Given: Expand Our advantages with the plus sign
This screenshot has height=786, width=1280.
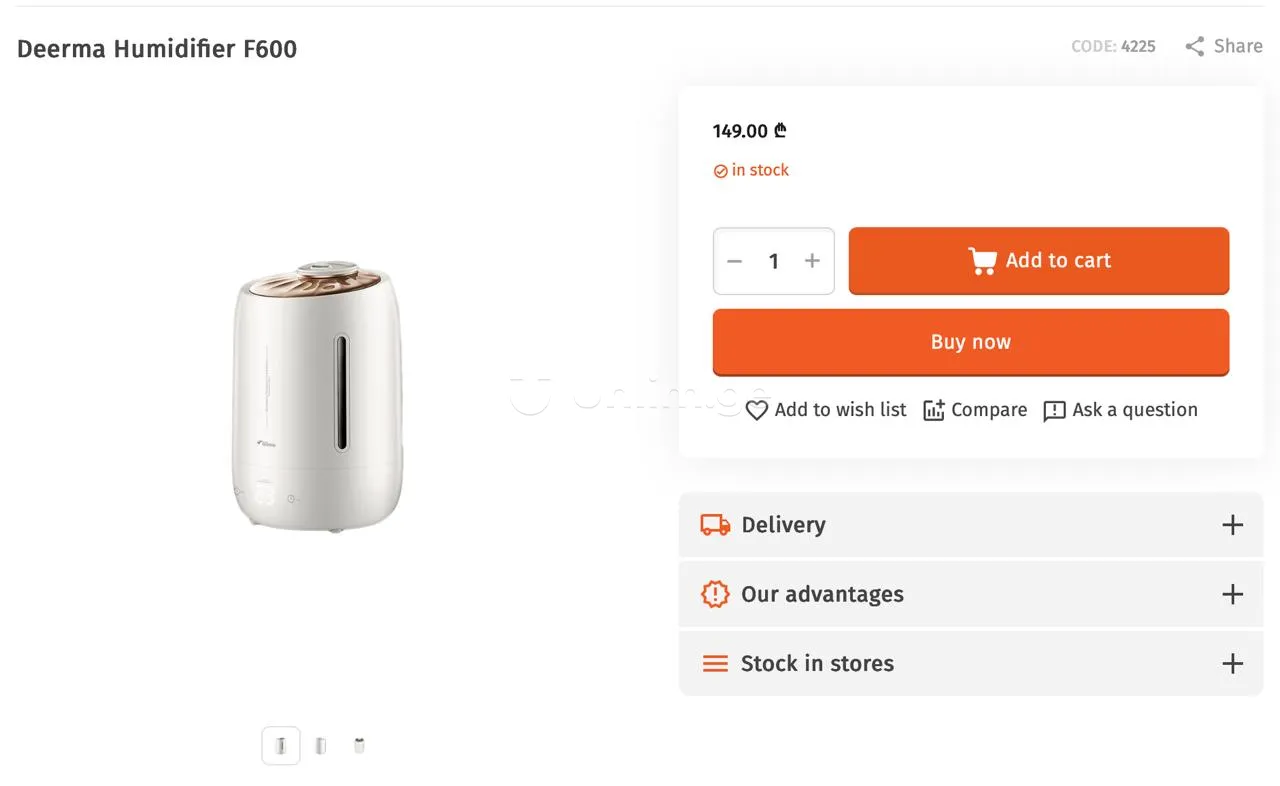Looking at the screenshot, I should 1233,594.
